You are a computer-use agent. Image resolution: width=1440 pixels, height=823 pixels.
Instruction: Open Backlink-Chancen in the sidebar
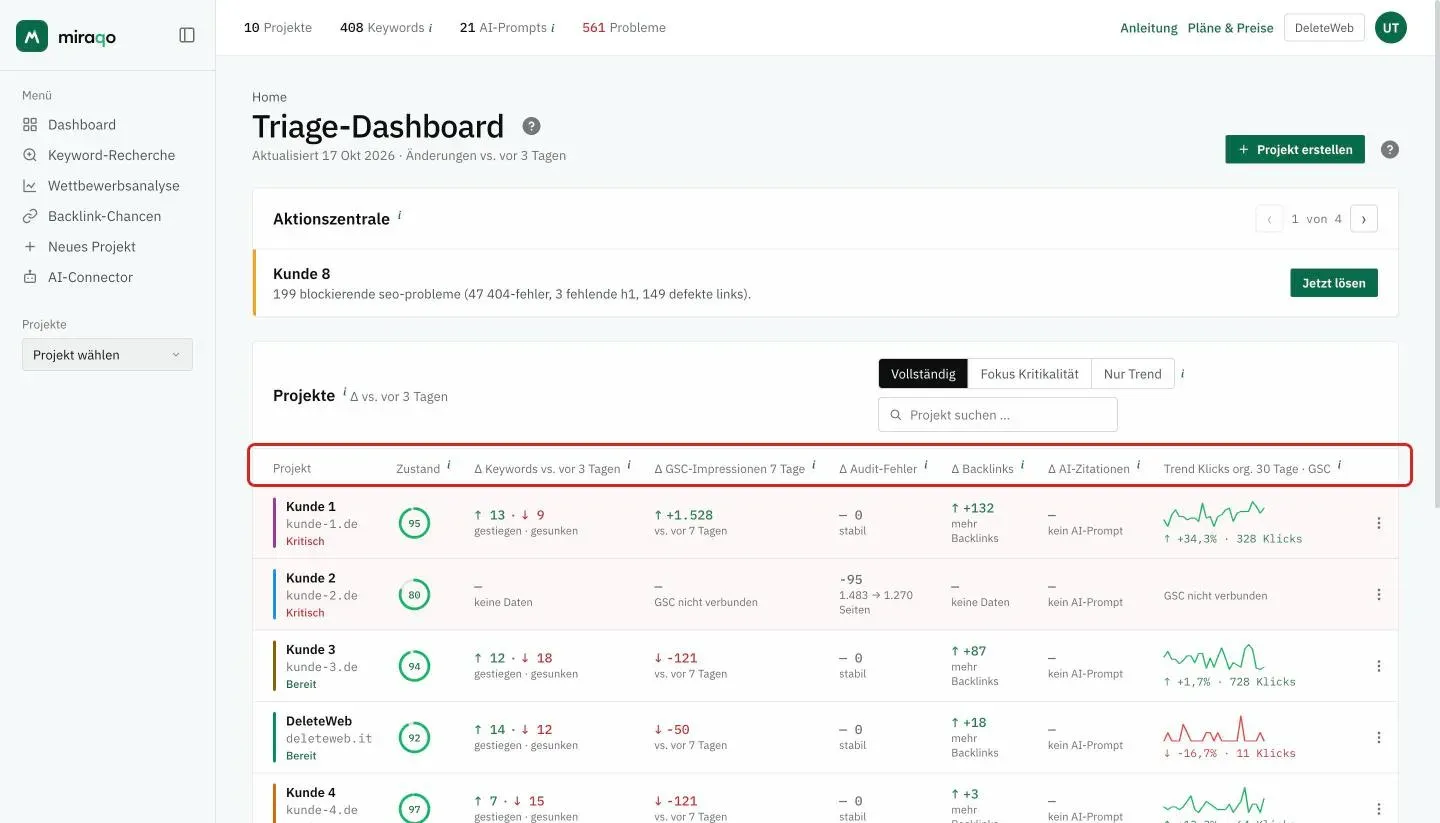point(91,216)
